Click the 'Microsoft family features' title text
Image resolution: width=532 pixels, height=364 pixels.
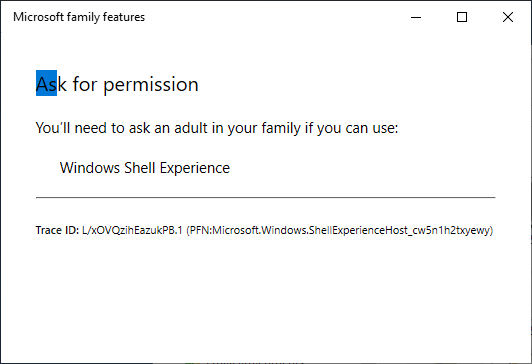[x=79, y=17]
